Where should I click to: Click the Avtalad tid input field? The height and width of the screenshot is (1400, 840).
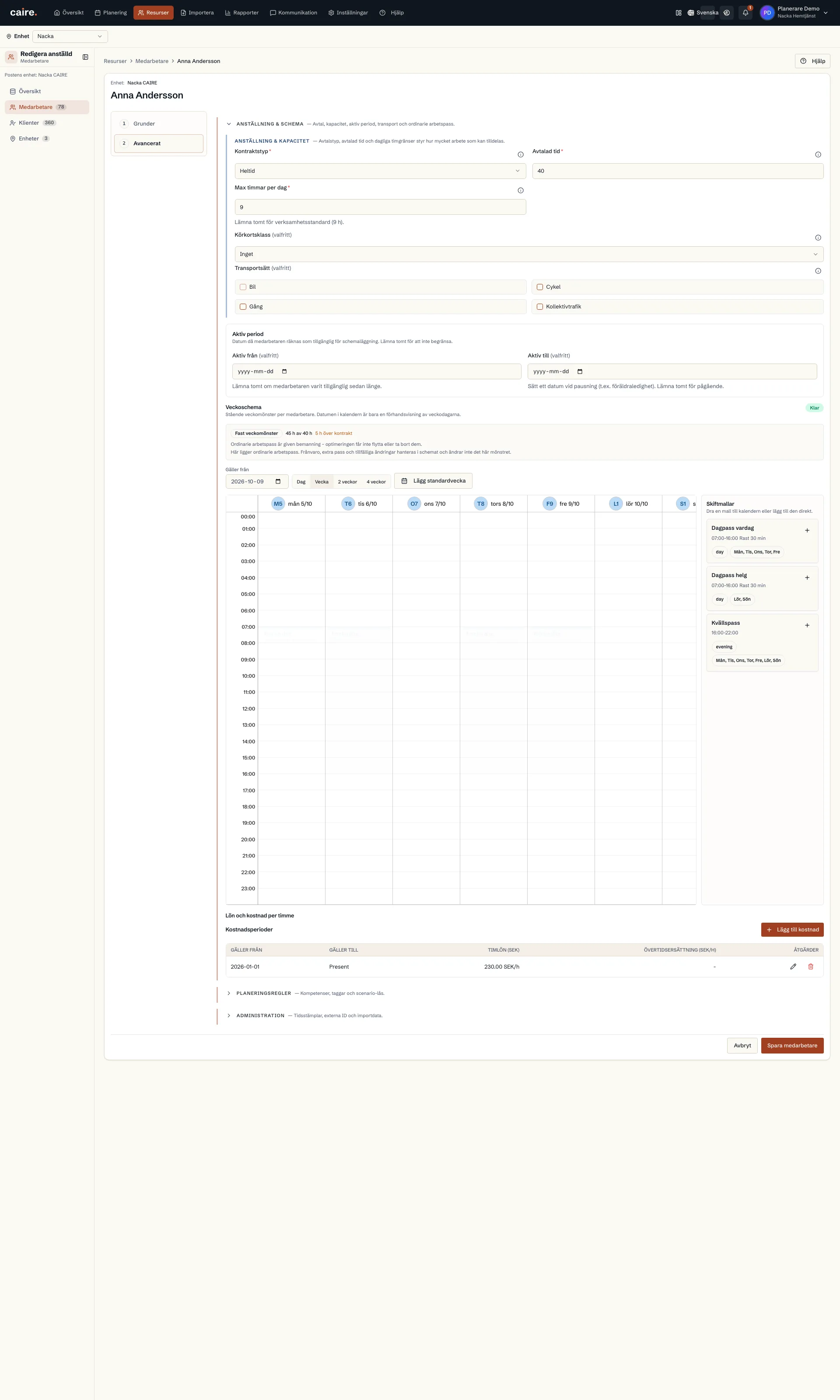coord(678,171)
